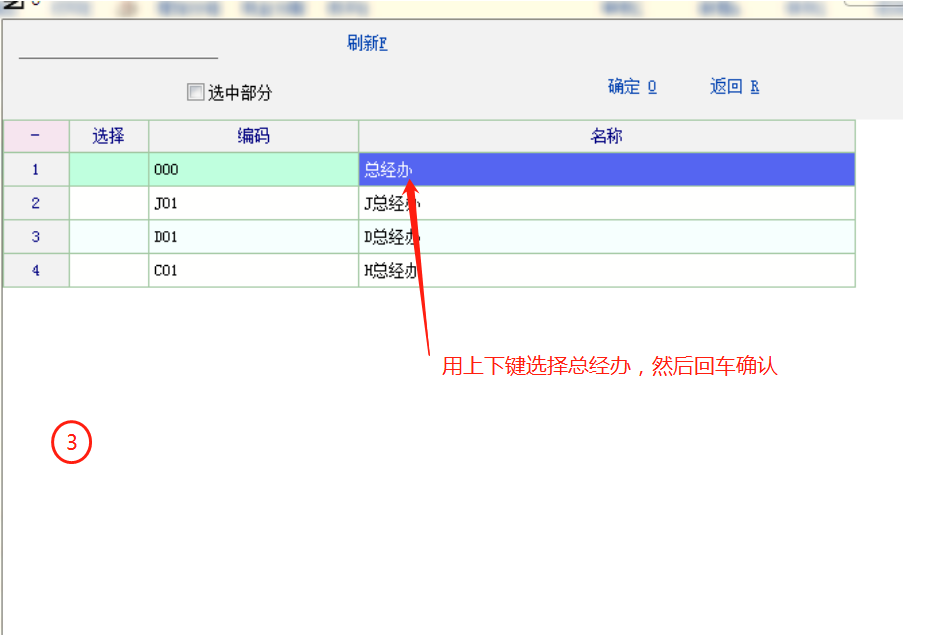Focus the search input field beside 刷新F
This screenshot has width=930, height=635.
118,46
